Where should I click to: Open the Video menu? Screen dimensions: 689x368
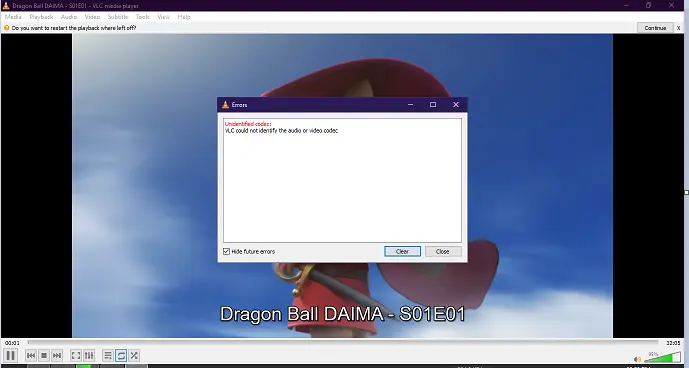(92, 17)
